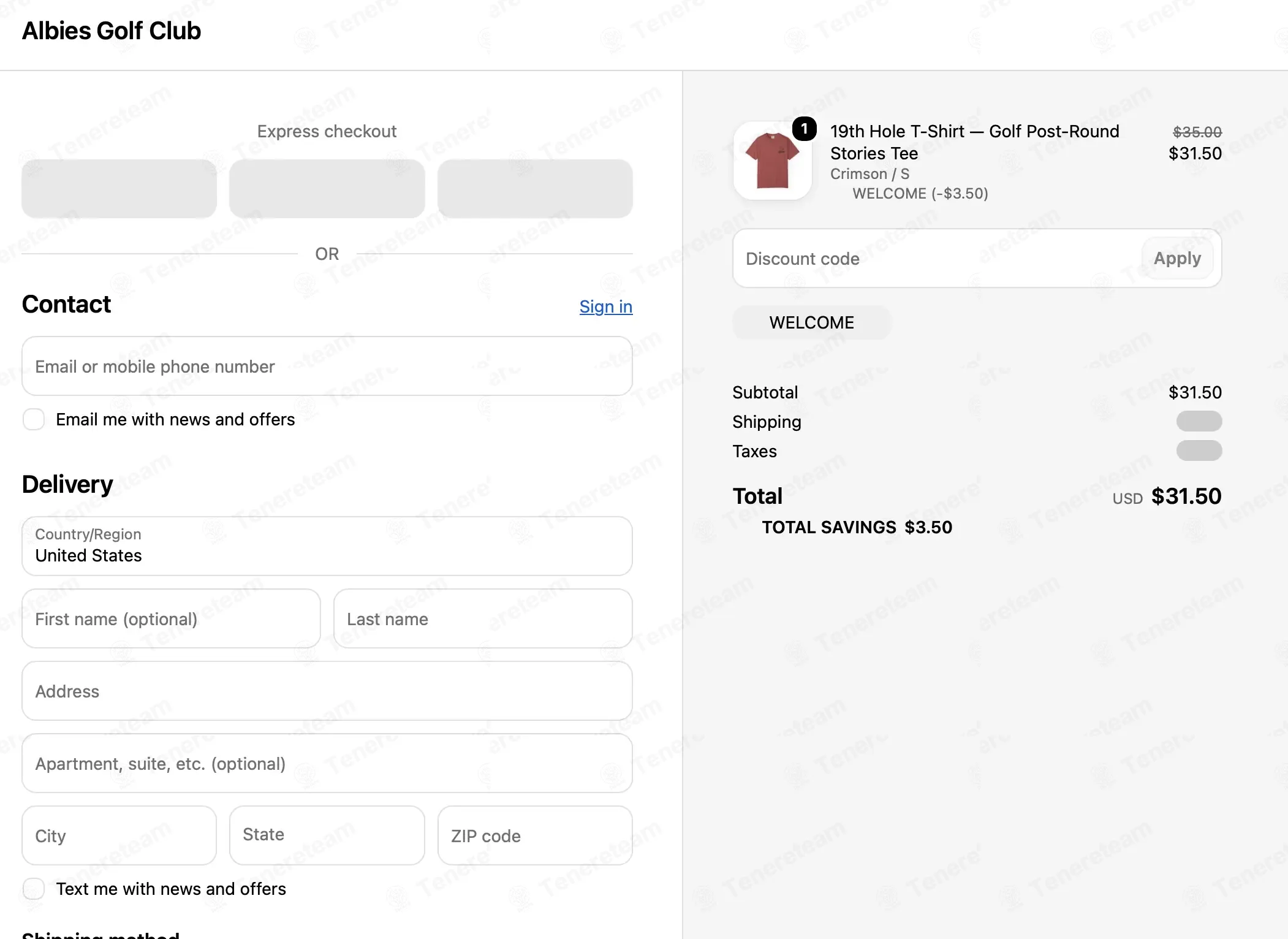Click the Discount code input
The image size is (1288, 939).
(938, 258)
